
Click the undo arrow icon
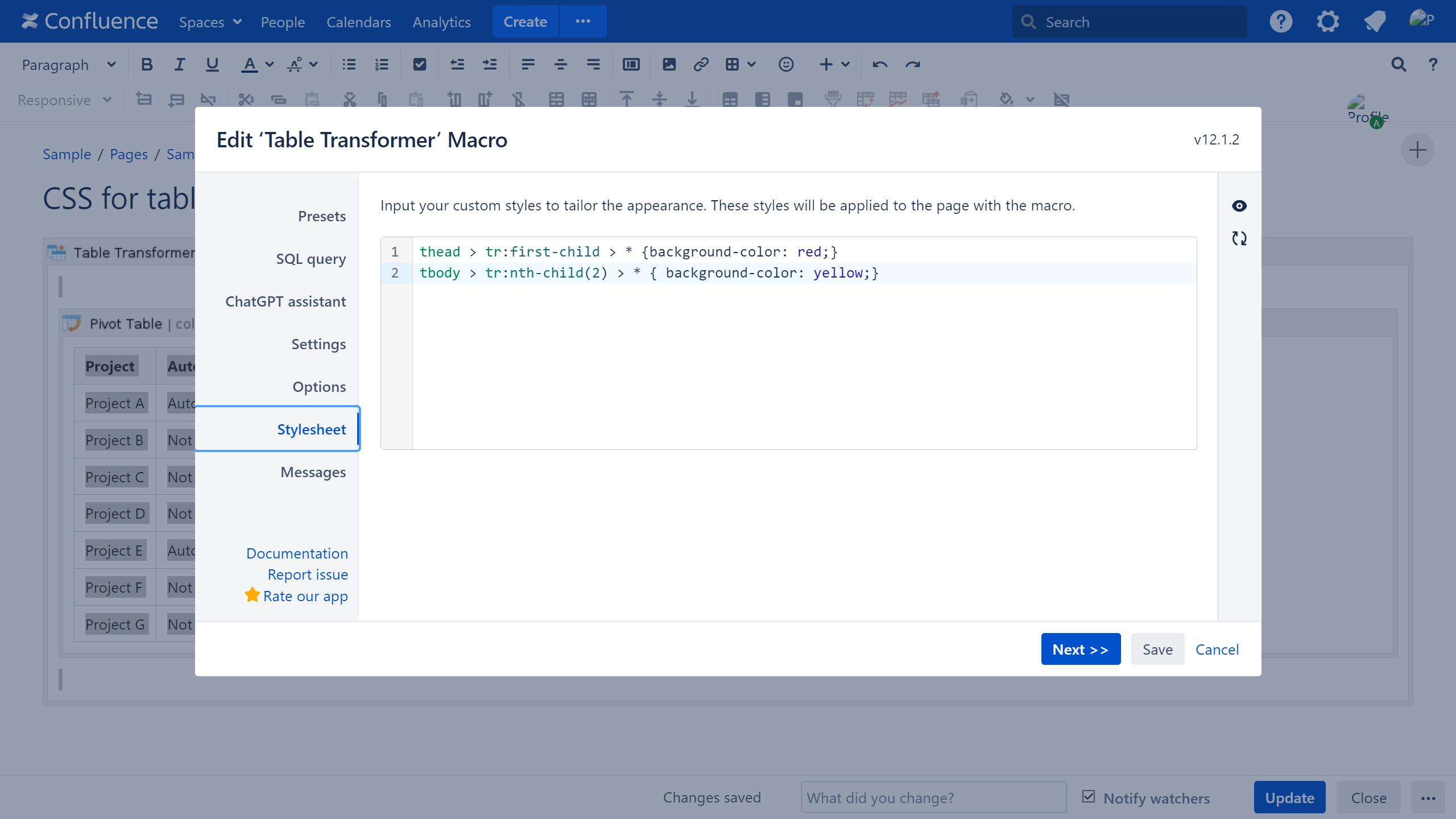[x=879, y=65]
